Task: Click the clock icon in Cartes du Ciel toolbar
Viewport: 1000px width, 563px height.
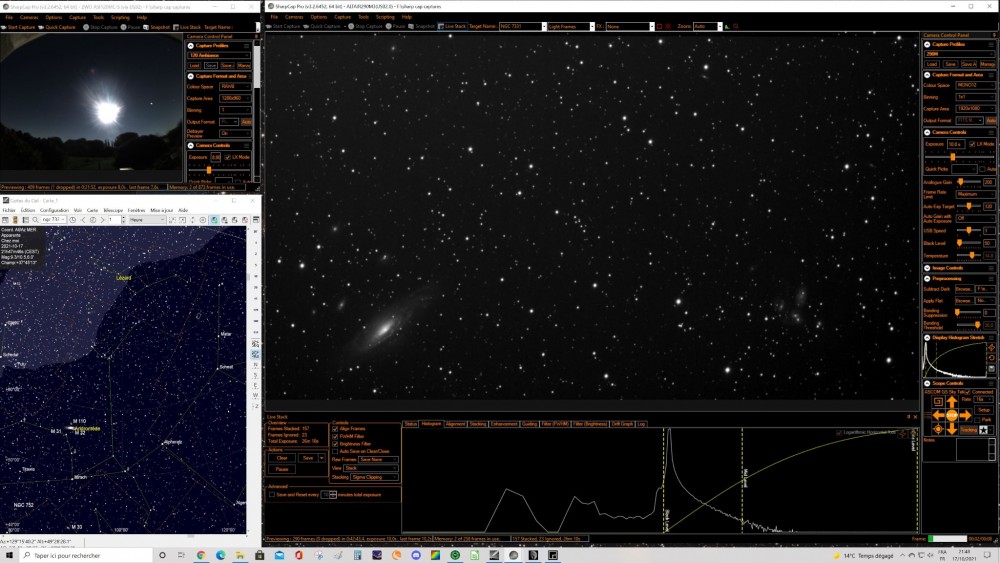Action: (x=73, y=220)
